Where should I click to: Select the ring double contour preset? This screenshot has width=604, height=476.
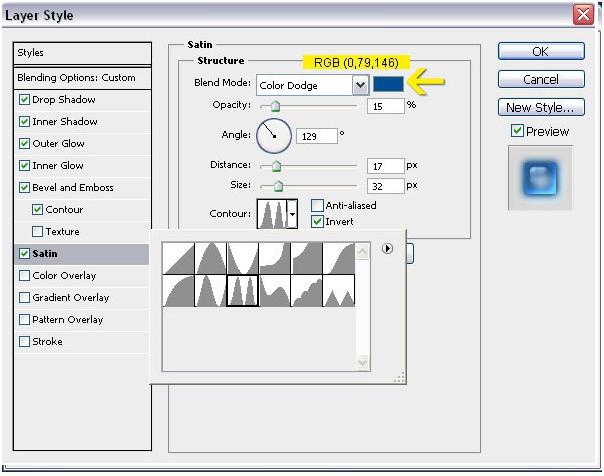(x=243, y=290)
